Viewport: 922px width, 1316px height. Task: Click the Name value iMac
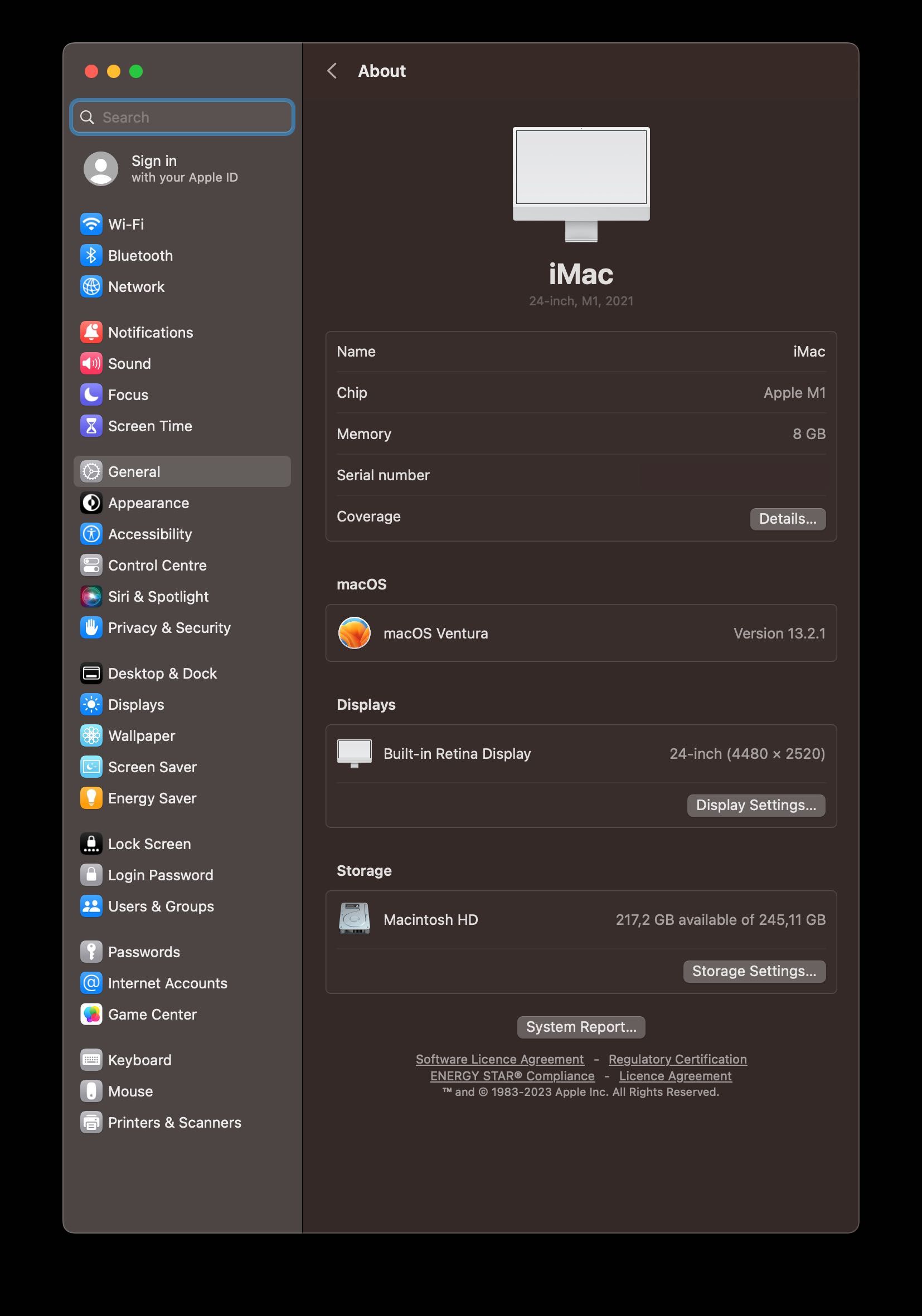pos(809,352)
